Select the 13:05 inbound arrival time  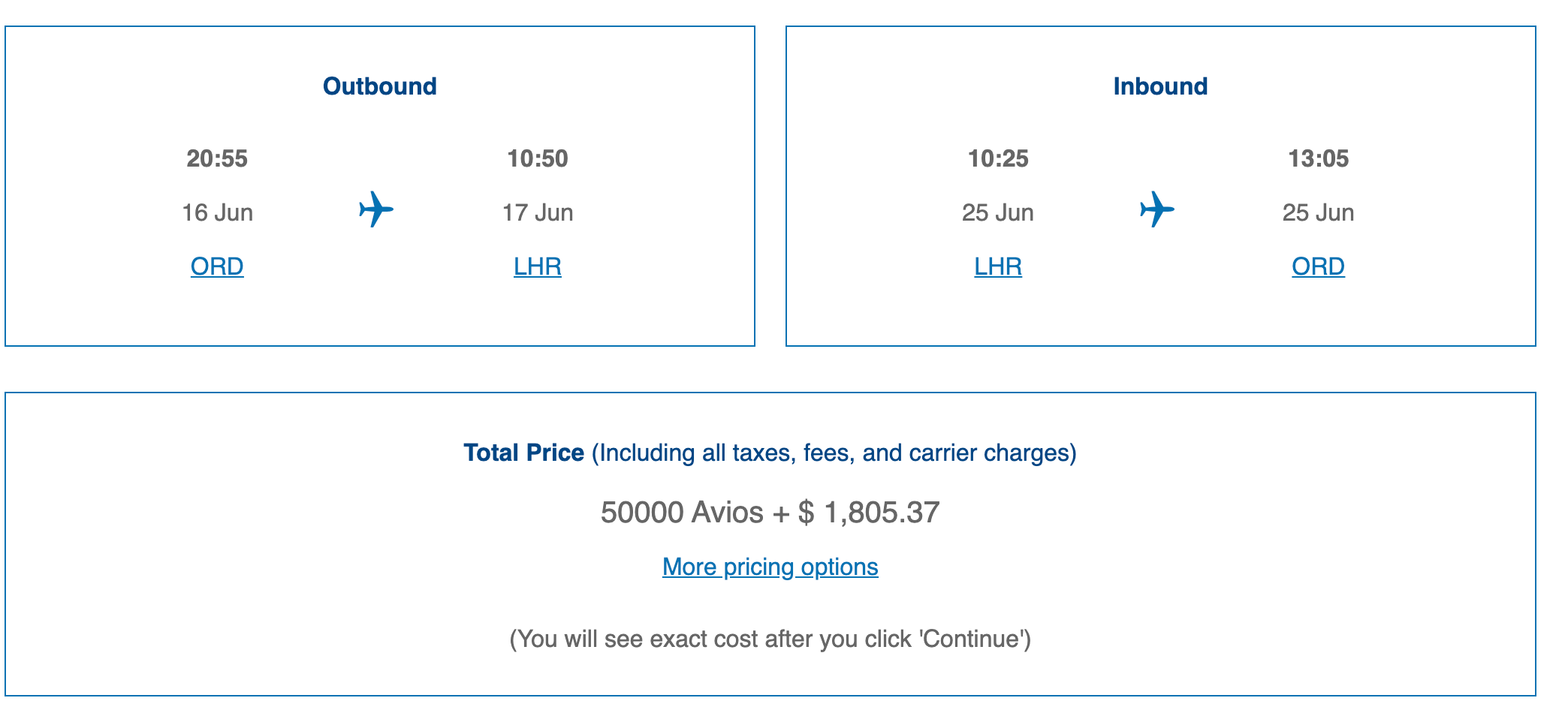pos(1318,158)
